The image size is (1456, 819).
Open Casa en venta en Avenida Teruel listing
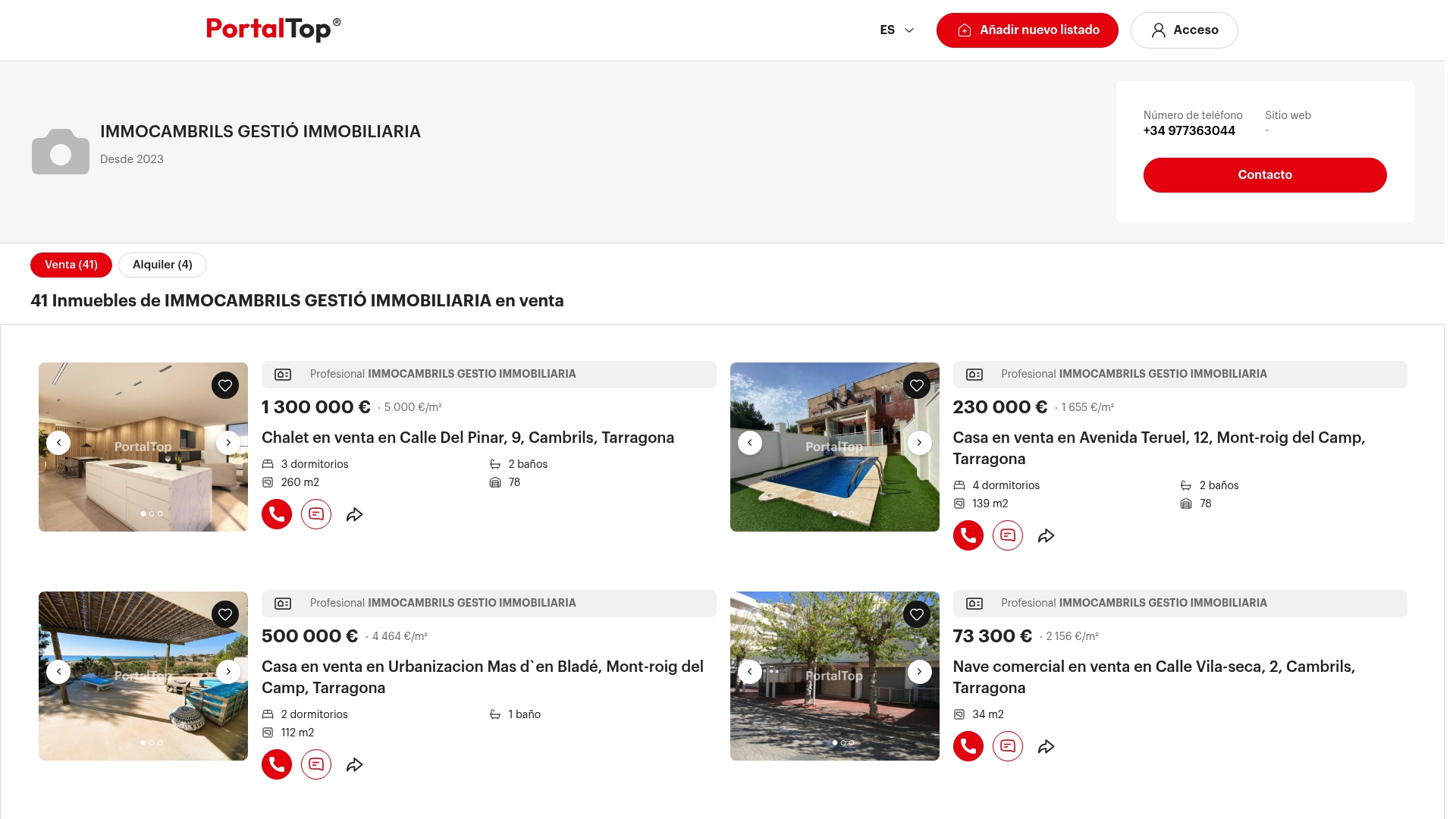point(1159,448)
